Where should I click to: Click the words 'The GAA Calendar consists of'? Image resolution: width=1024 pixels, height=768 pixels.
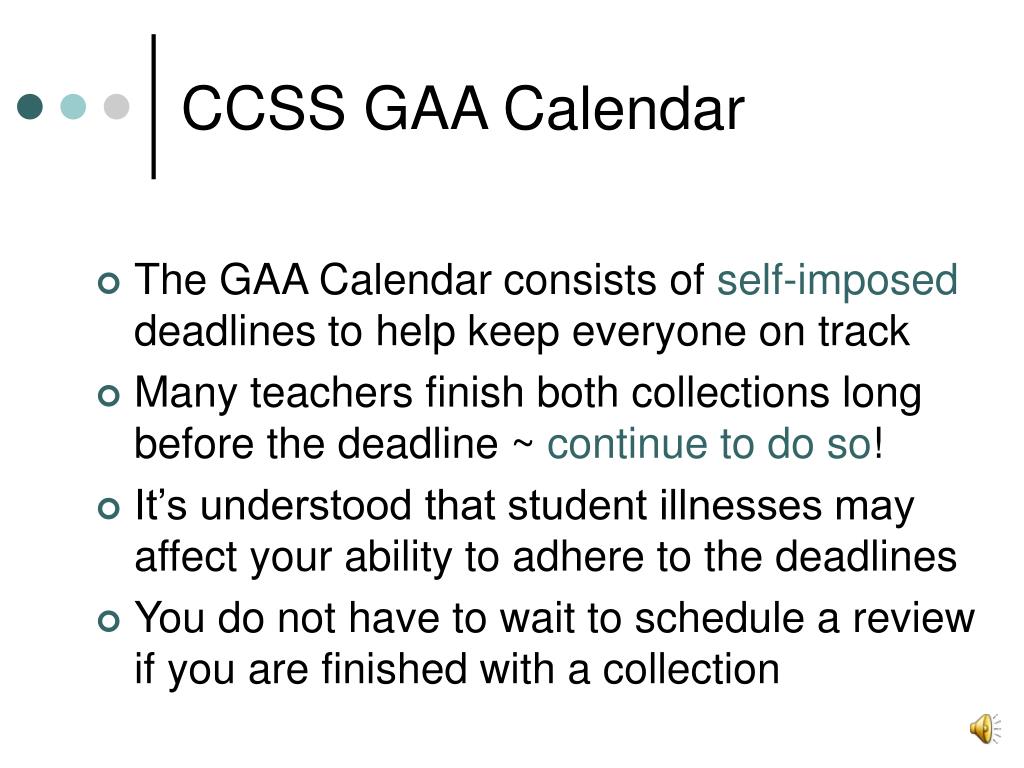point(419,281)
